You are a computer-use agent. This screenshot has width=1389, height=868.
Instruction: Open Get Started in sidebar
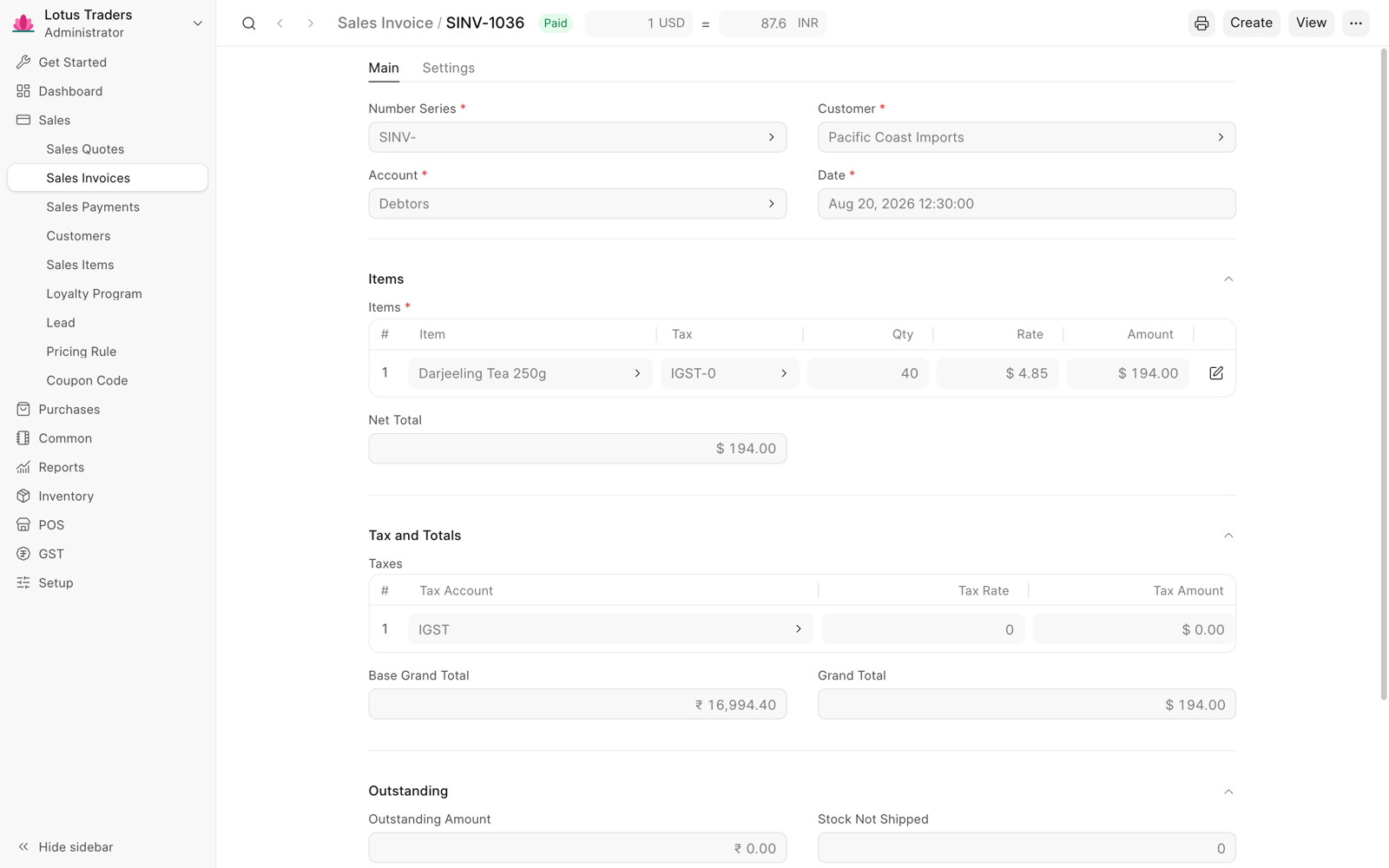[x=108, y=62]
